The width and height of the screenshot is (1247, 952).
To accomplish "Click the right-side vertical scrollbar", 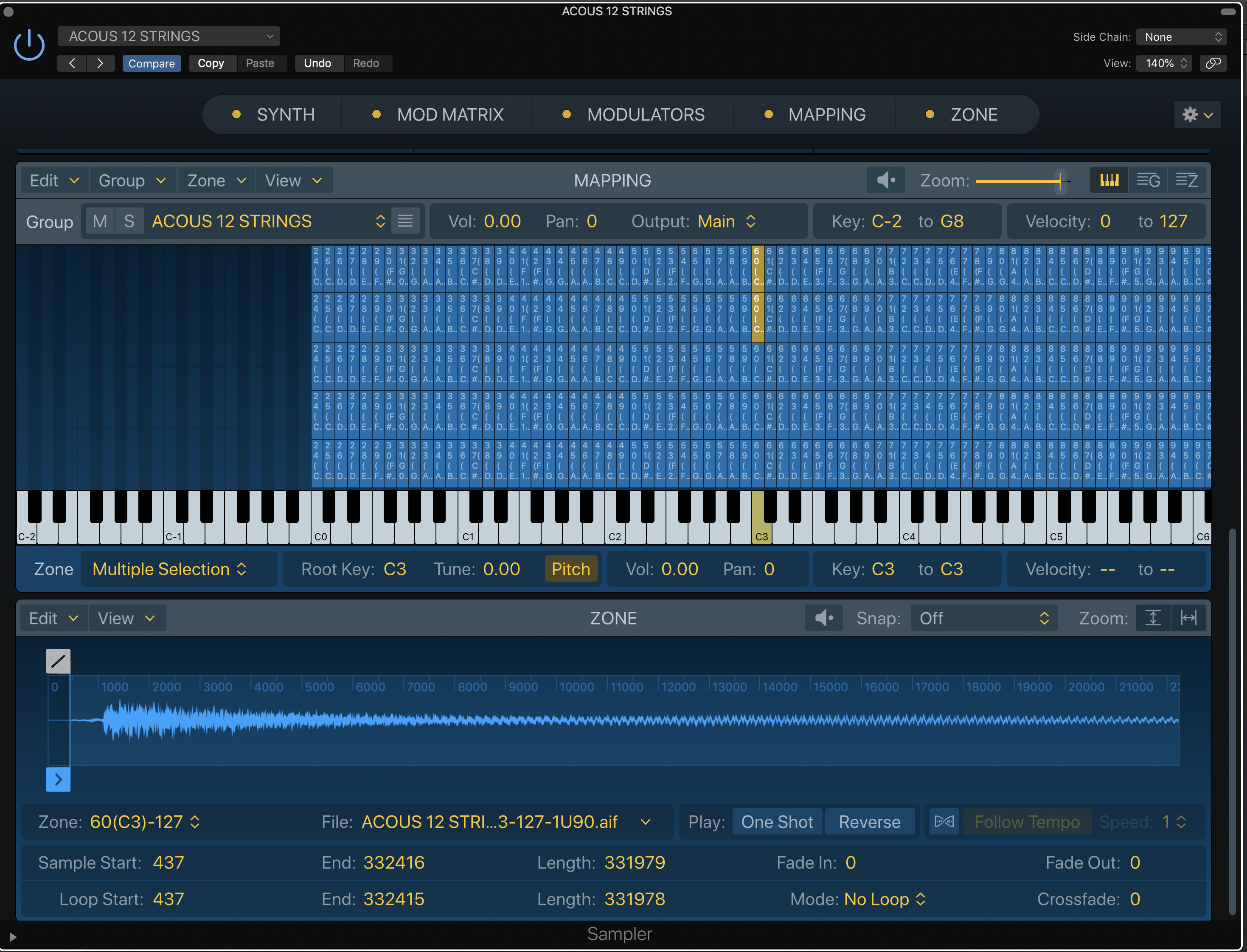I will (x=1232, y=721).
